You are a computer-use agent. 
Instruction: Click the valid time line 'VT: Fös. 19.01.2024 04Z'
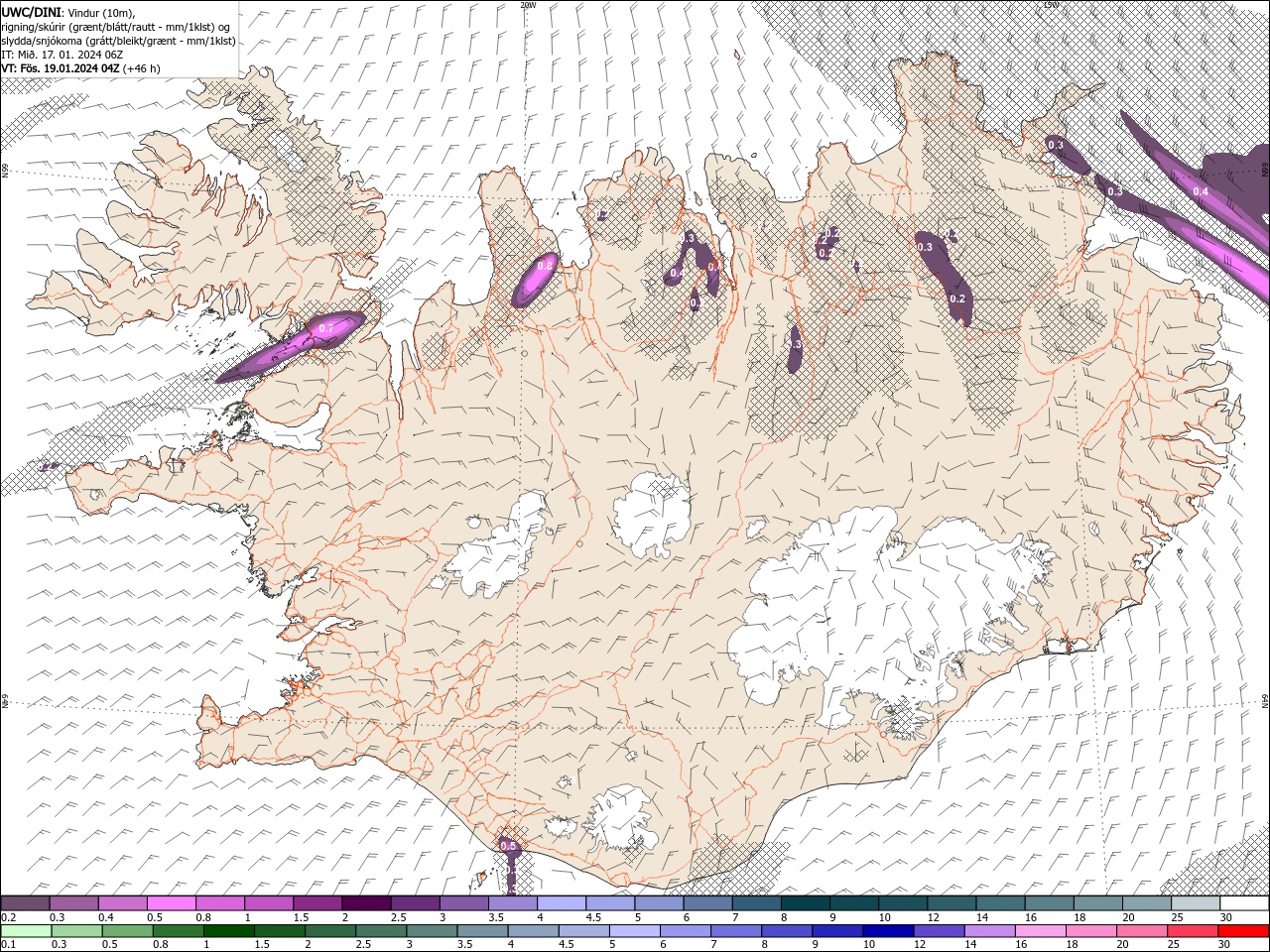pos(61,68)
